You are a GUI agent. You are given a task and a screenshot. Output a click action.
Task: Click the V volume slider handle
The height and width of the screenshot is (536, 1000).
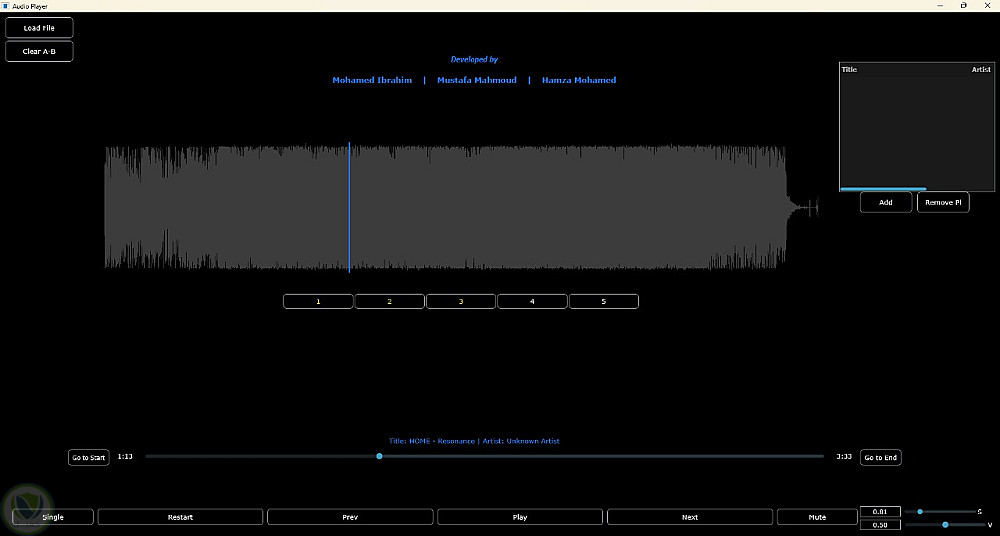(x=945, y=525)
